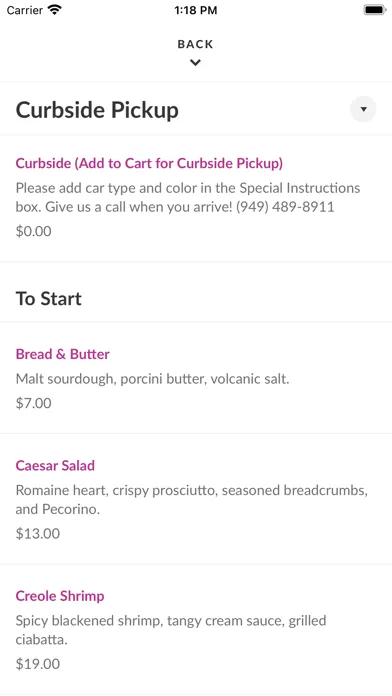Tap the $7.00 price
The width and height of the screenshot is (392, 696).
[33, 403]
